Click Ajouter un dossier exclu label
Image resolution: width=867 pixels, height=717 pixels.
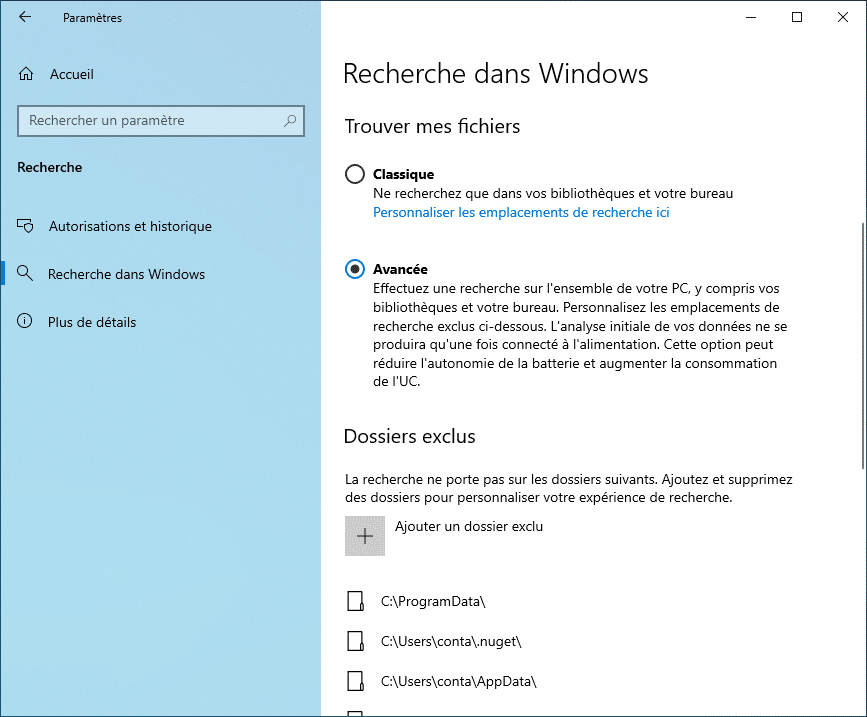click(469, 526)
